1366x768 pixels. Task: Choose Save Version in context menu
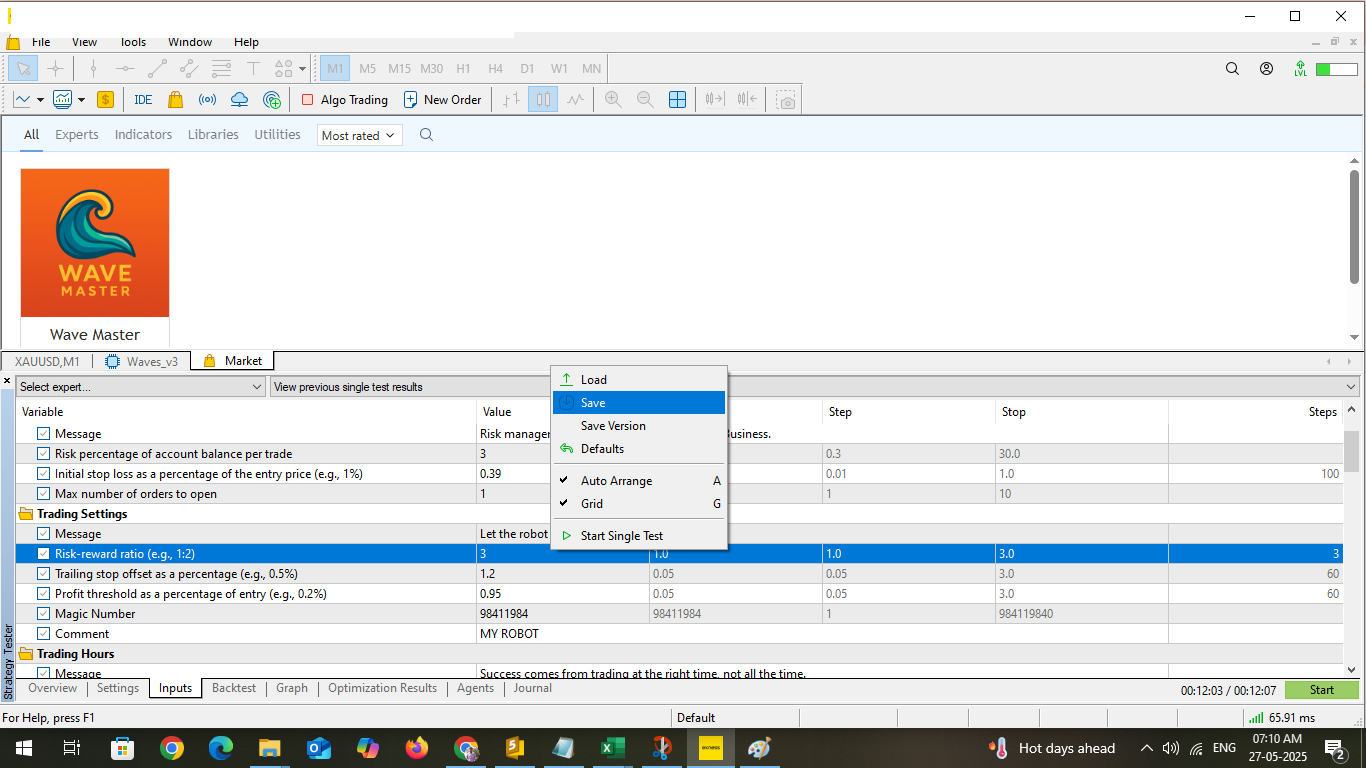click(613, 426)
